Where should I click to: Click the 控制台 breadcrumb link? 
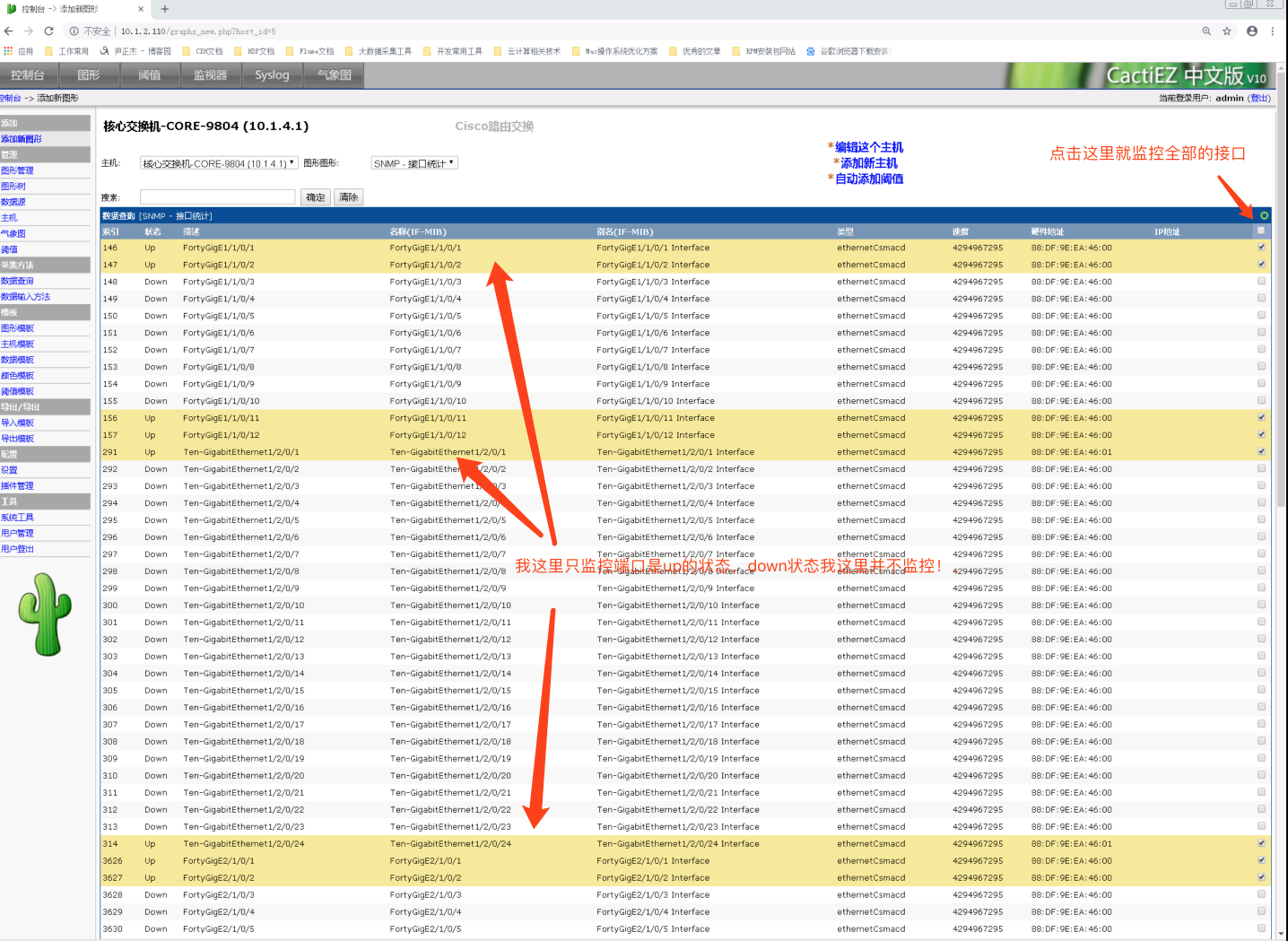click(11, 99)
